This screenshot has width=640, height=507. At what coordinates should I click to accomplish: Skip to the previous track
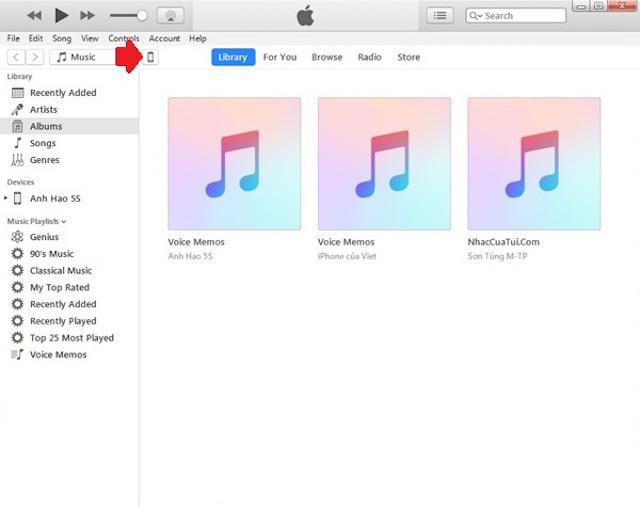34,15
